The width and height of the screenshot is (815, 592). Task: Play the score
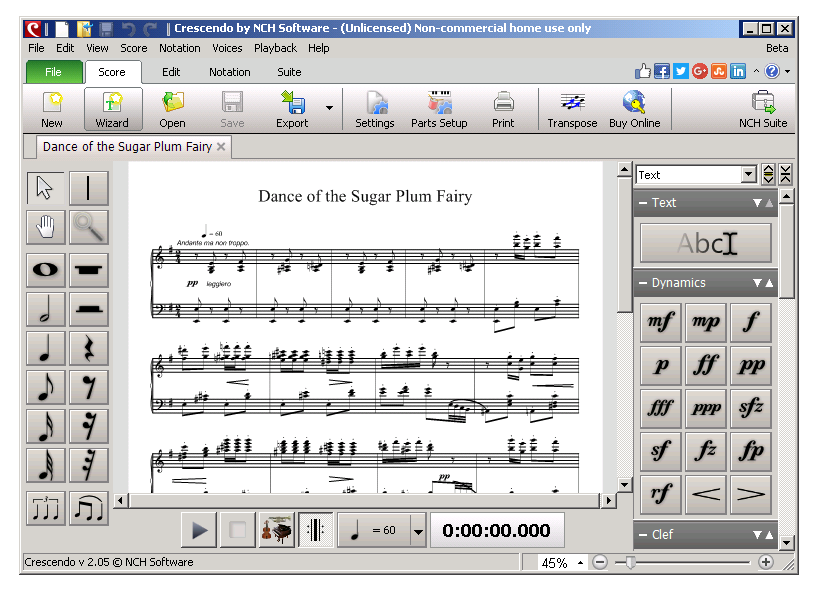tap(199, 530)
